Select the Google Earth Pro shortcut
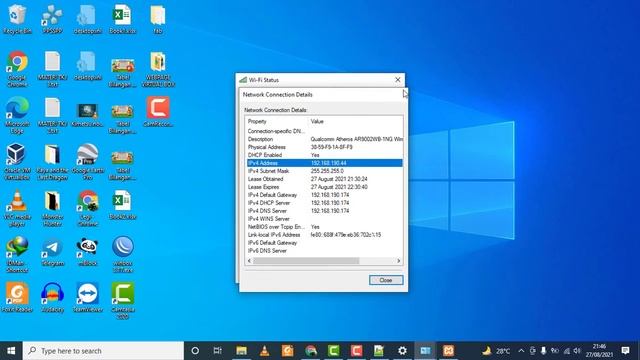This screenshot has height=360, width=640. pos(87,162)
